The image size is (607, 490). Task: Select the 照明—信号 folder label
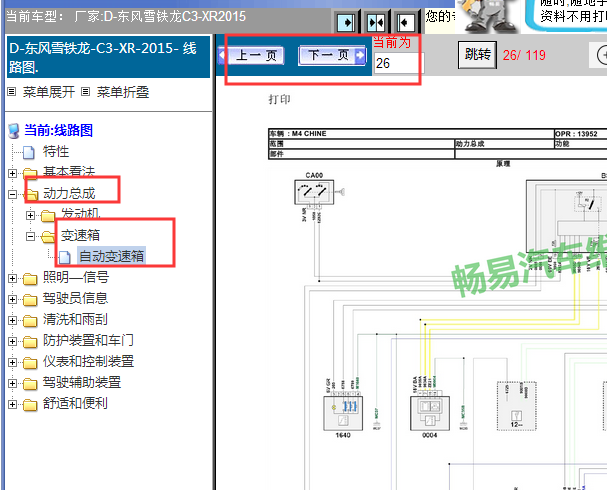tap(76, 277)
